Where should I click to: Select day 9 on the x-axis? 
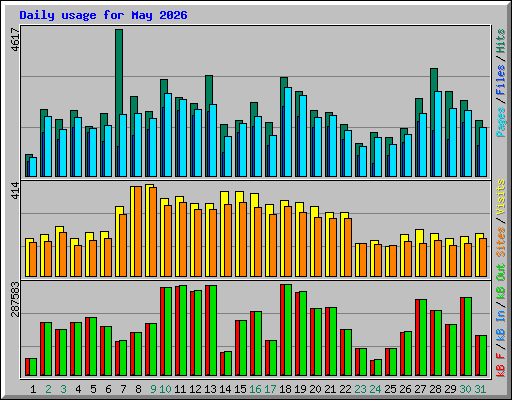click(x=153, y=389)
